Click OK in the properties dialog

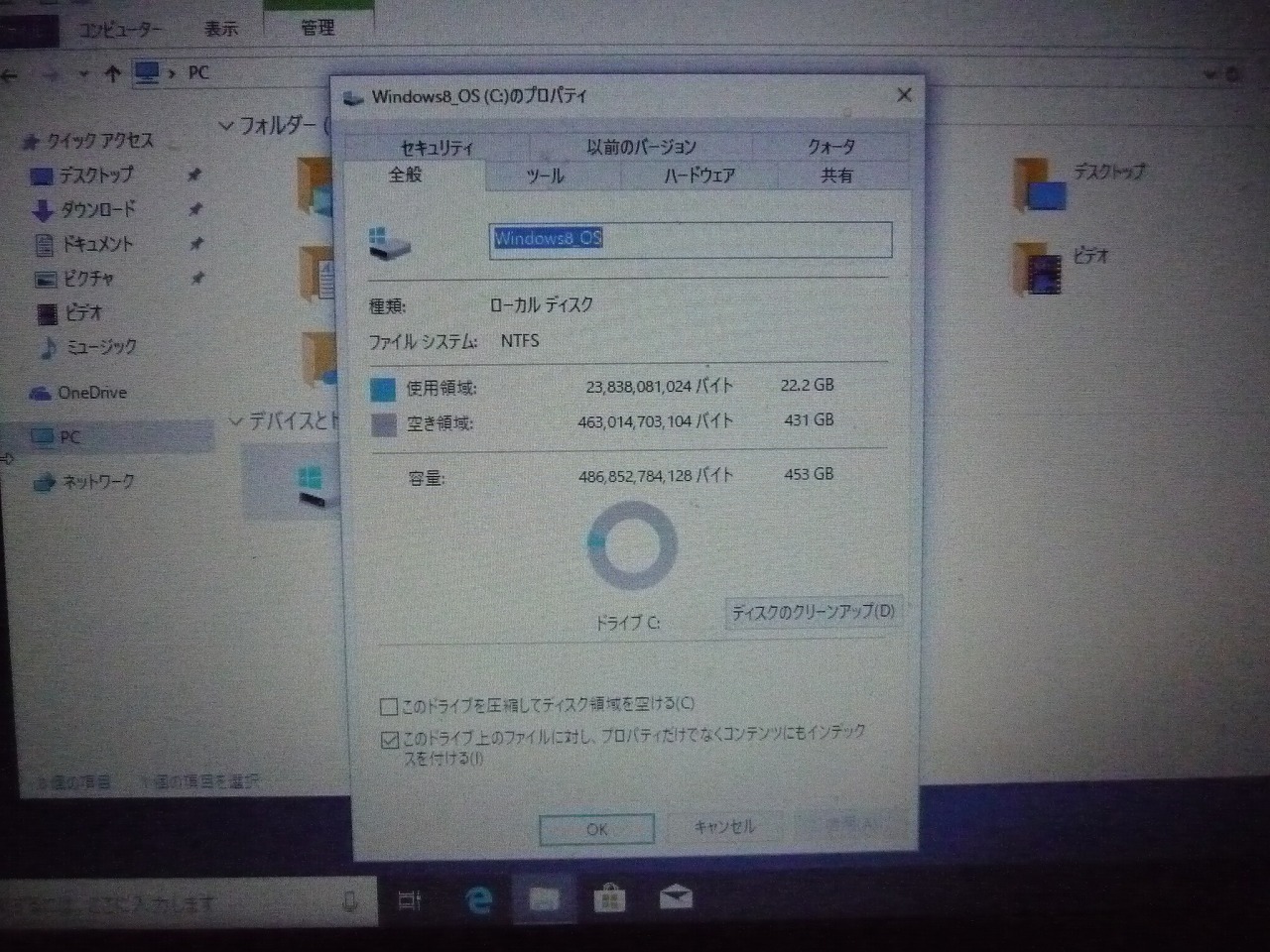tap(596, 829)
